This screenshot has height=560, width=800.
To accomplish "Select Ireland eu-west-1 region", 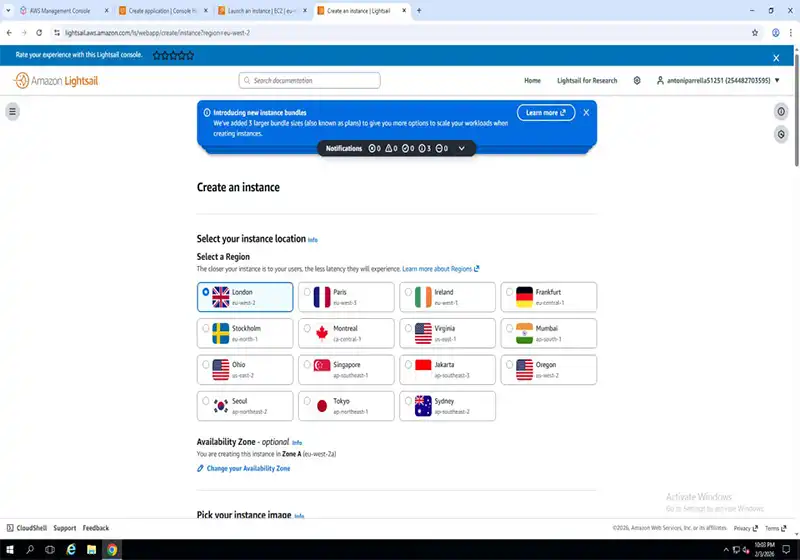I will pos(447,297).
